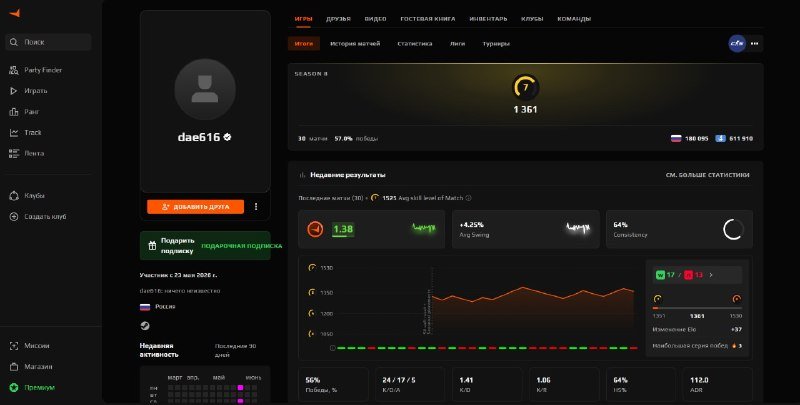800x405 pixels.
Task: Switch to the ГОСТЕВАЯ КНИГА tab
Action: 428,19
